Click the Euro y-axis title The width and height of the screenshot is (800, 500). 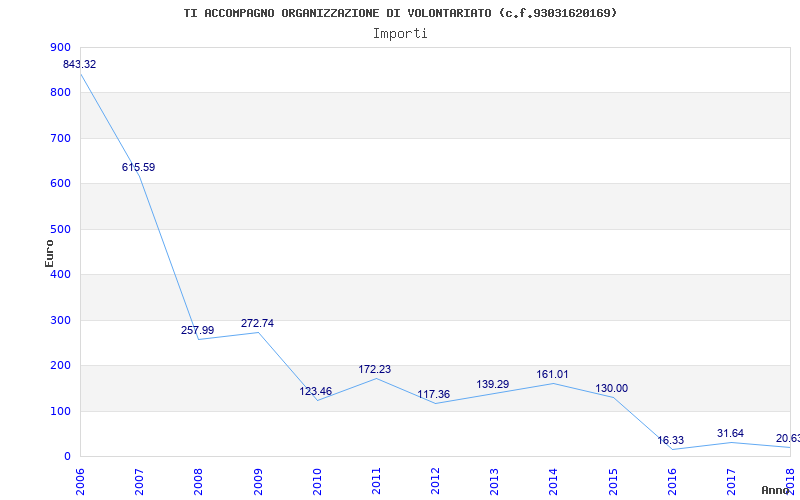pos(49,254)
